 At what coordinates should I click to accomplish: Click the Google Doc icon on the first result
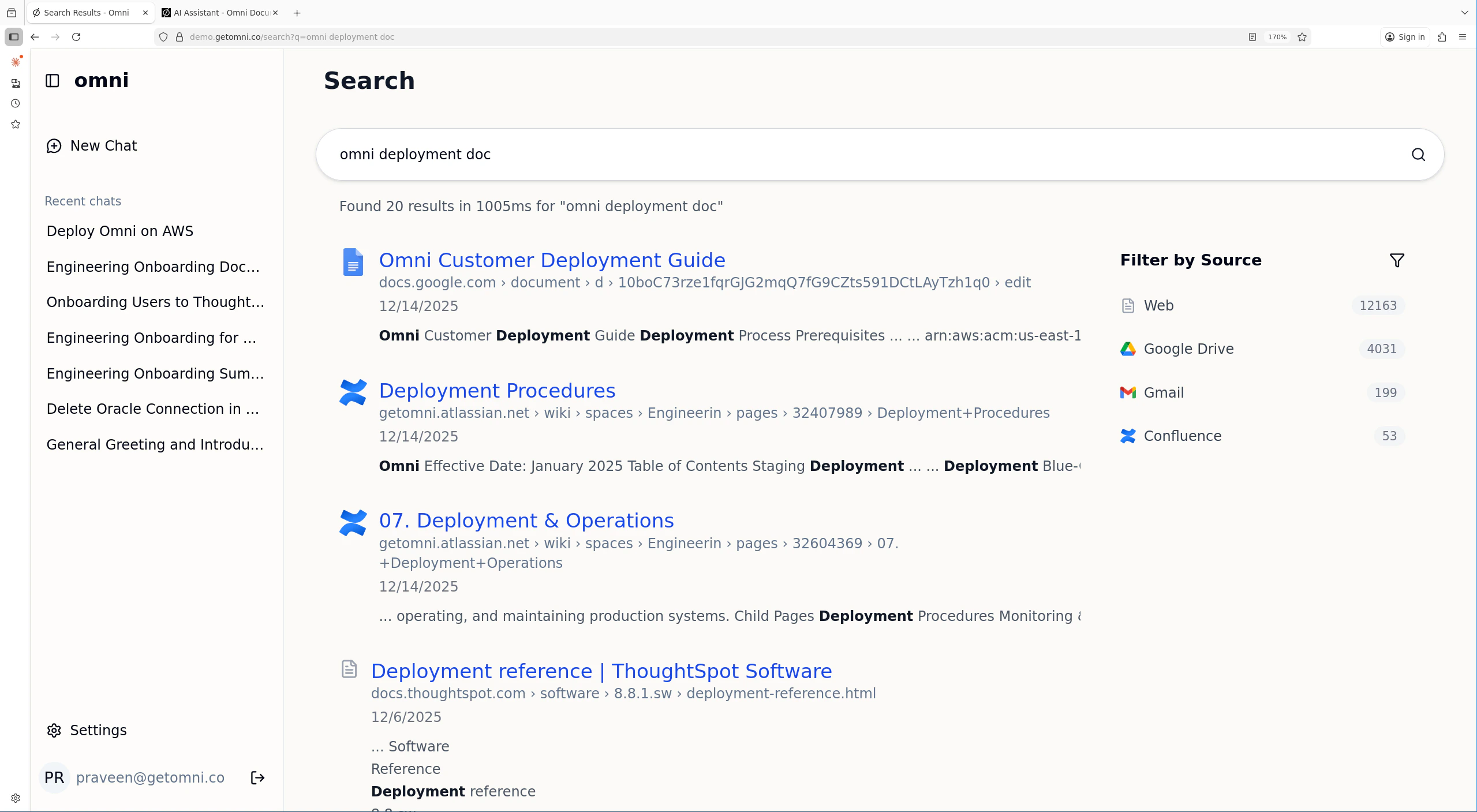click(x=353, y=261)
